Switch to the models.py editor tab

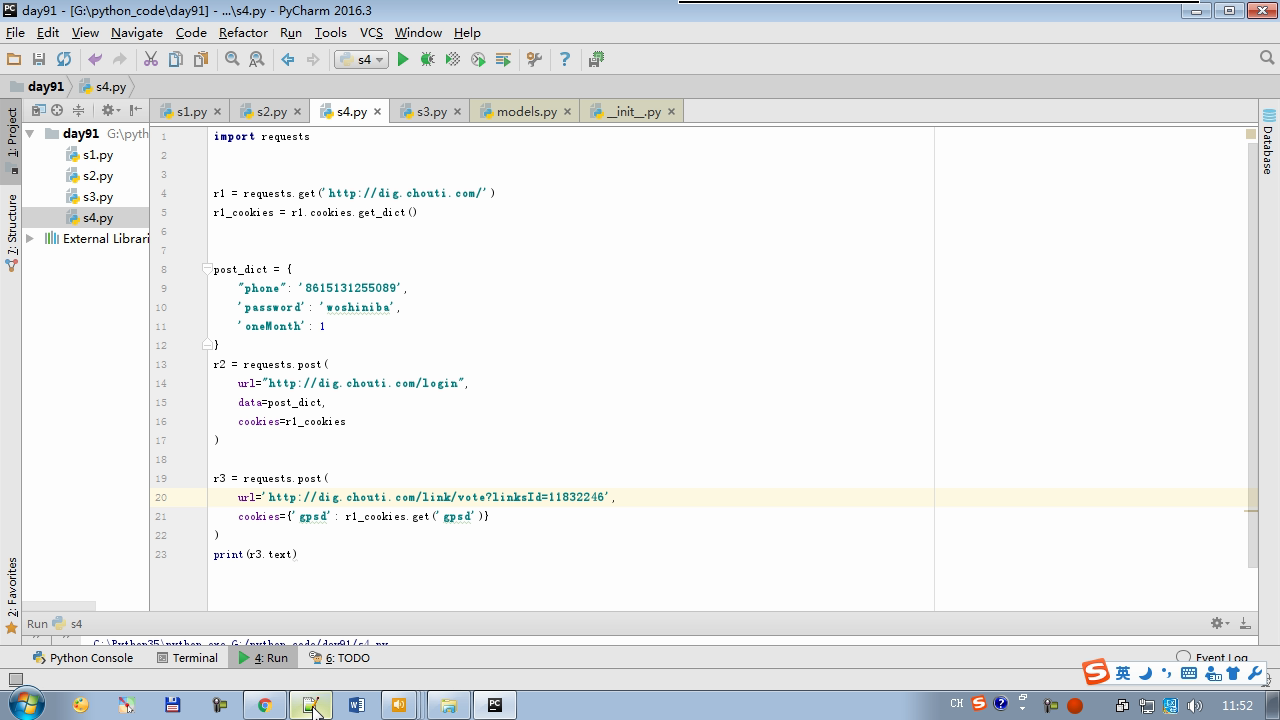(526, 112)
